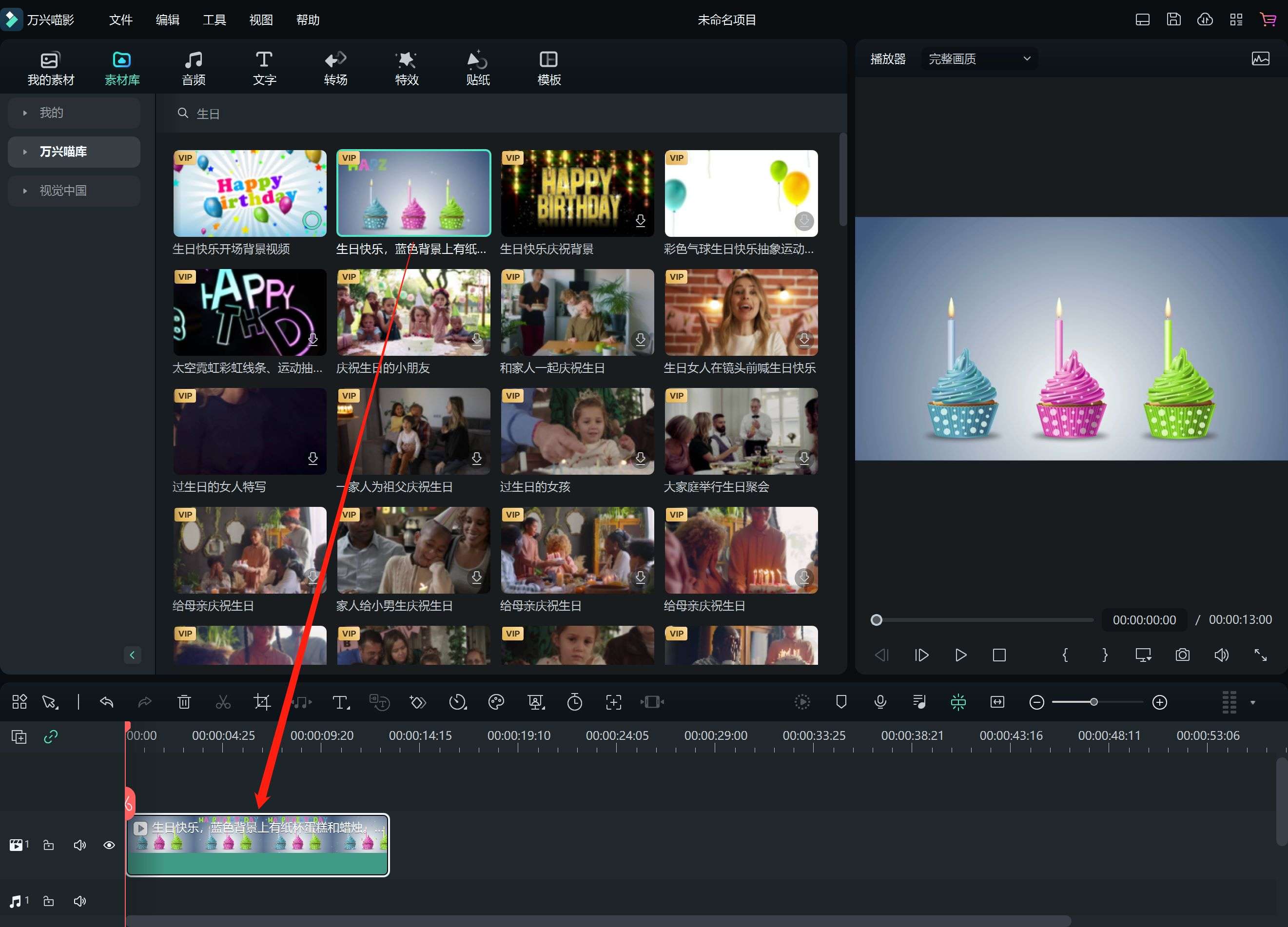Click the marker shield icon
1288x927 pixels.
[x=841, y=702]
